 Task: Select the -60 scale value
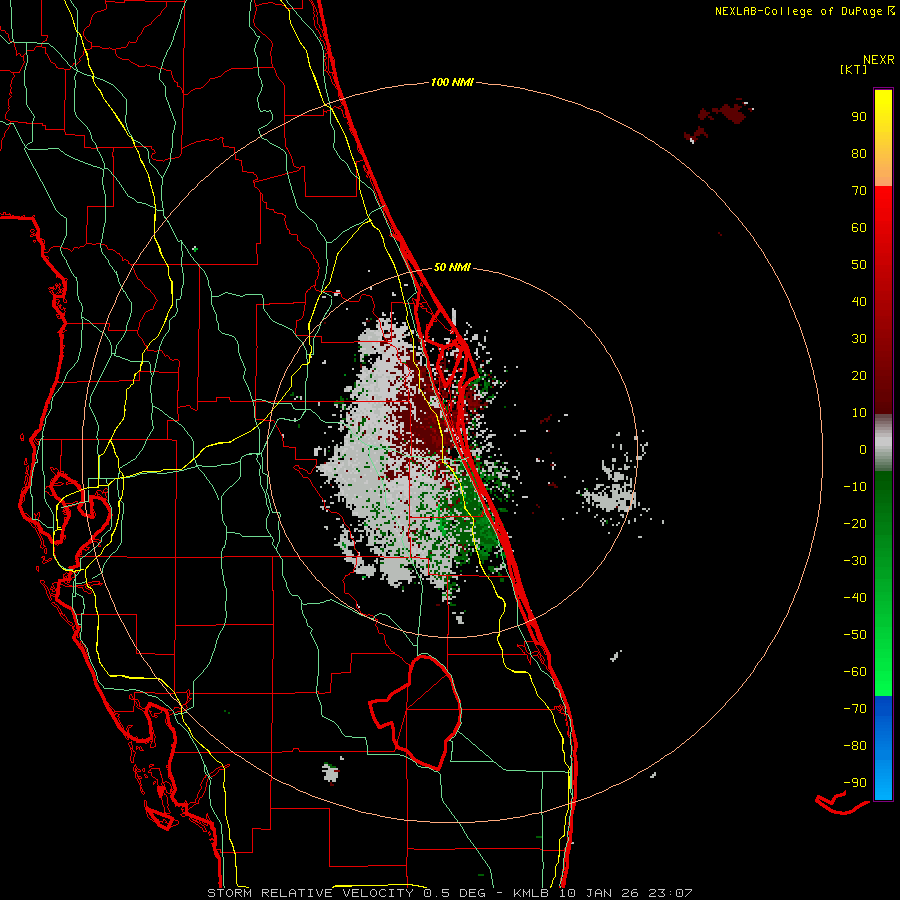point(855,672)
